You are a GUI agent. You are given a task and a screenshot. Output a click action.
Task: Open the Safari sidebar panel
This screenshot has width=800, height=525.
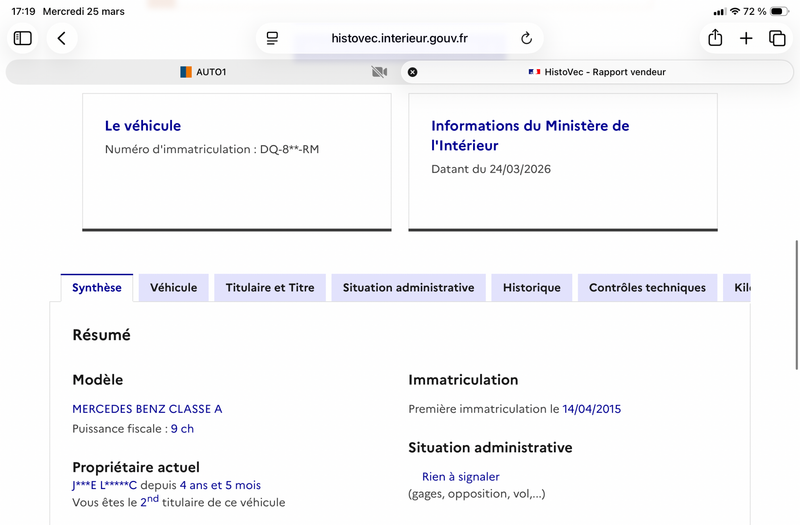click(23, 38)
